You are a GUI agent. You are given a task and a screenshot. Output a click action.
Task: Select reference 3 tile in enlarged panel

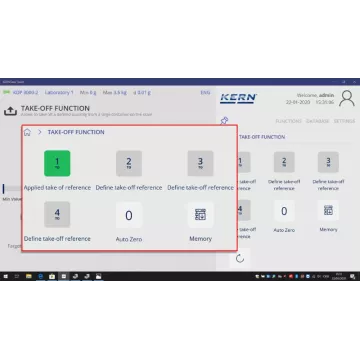point(200,163)
